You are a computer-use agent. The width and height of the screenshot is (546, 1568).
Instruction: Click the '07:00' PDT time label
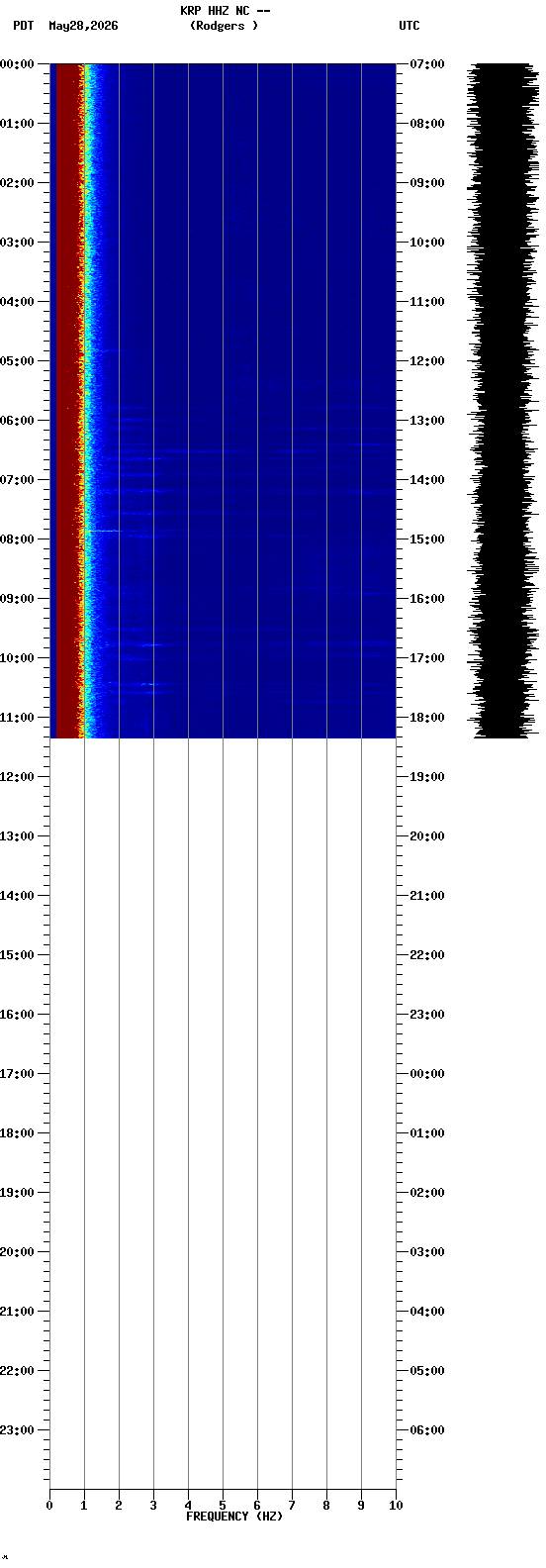(x=17, y=480)
